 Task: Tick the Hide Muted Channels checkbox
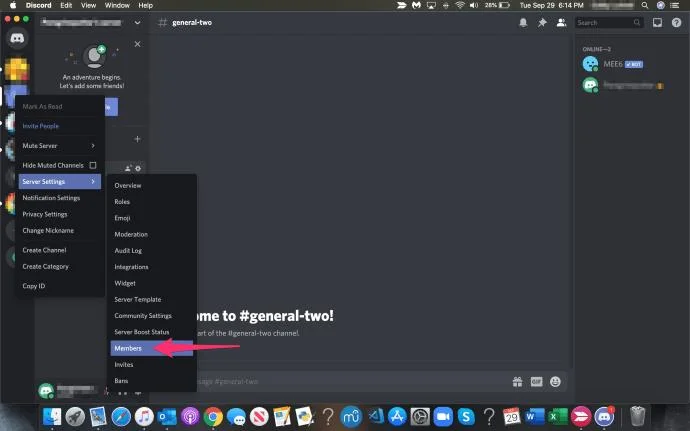[93, 165]
